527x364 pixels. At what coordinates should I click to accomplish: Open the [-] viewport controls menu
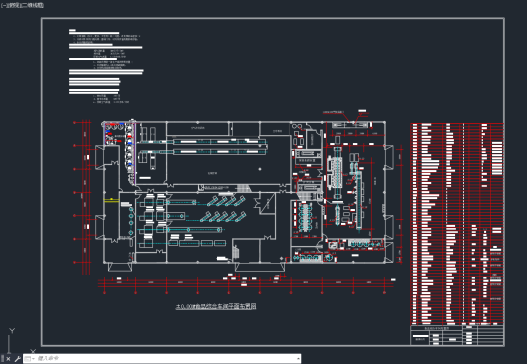[x=3, y=5]
